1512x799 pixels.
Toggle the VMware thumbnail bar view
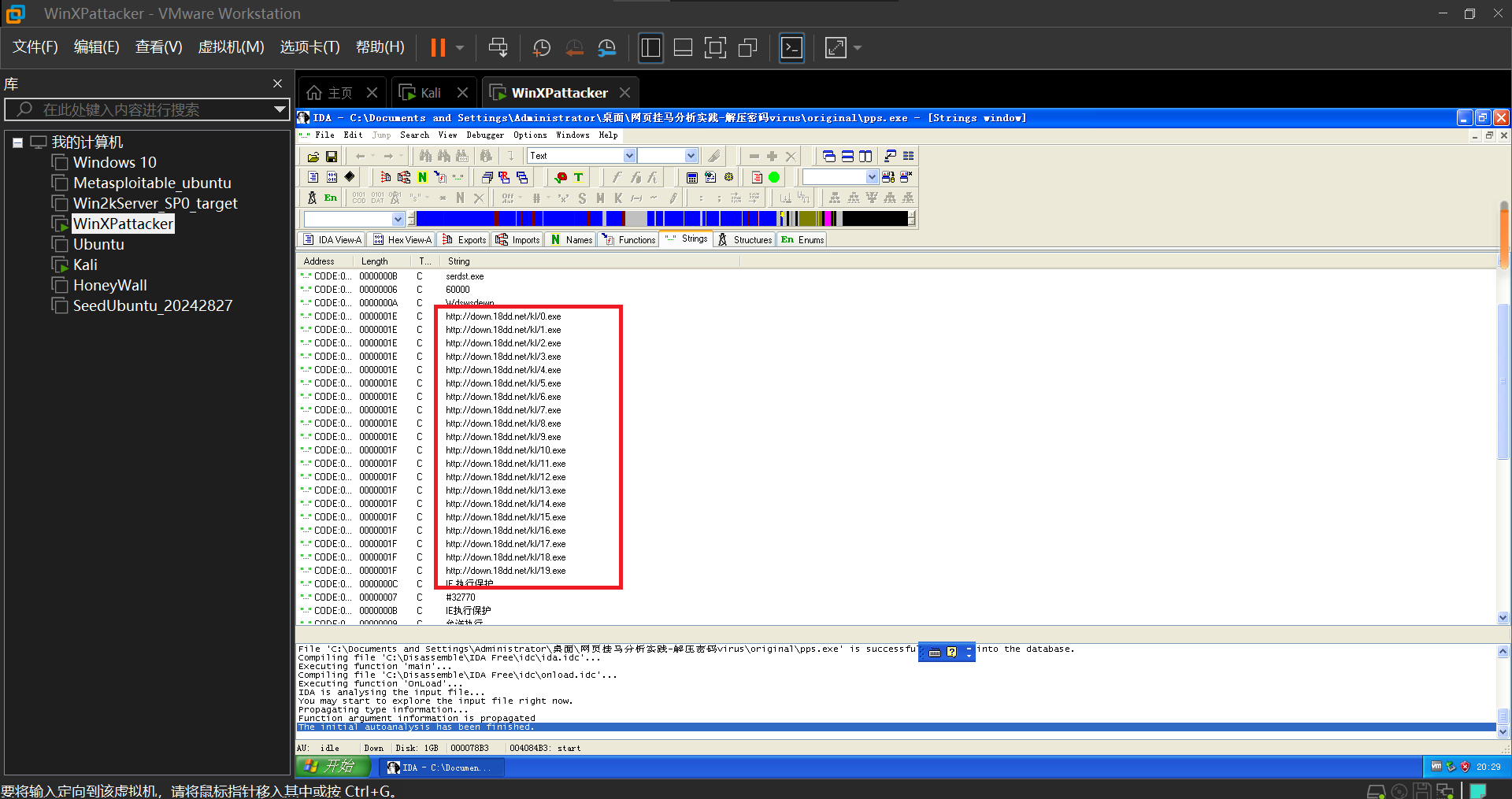(683, 48)
